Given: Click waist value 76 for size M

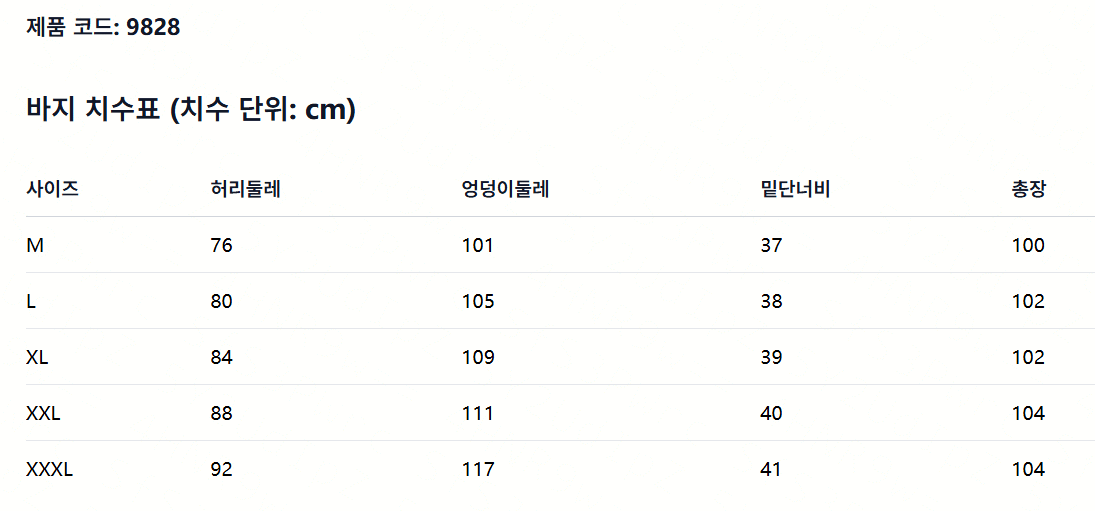Looking at the screenshot, I should 221,246.
